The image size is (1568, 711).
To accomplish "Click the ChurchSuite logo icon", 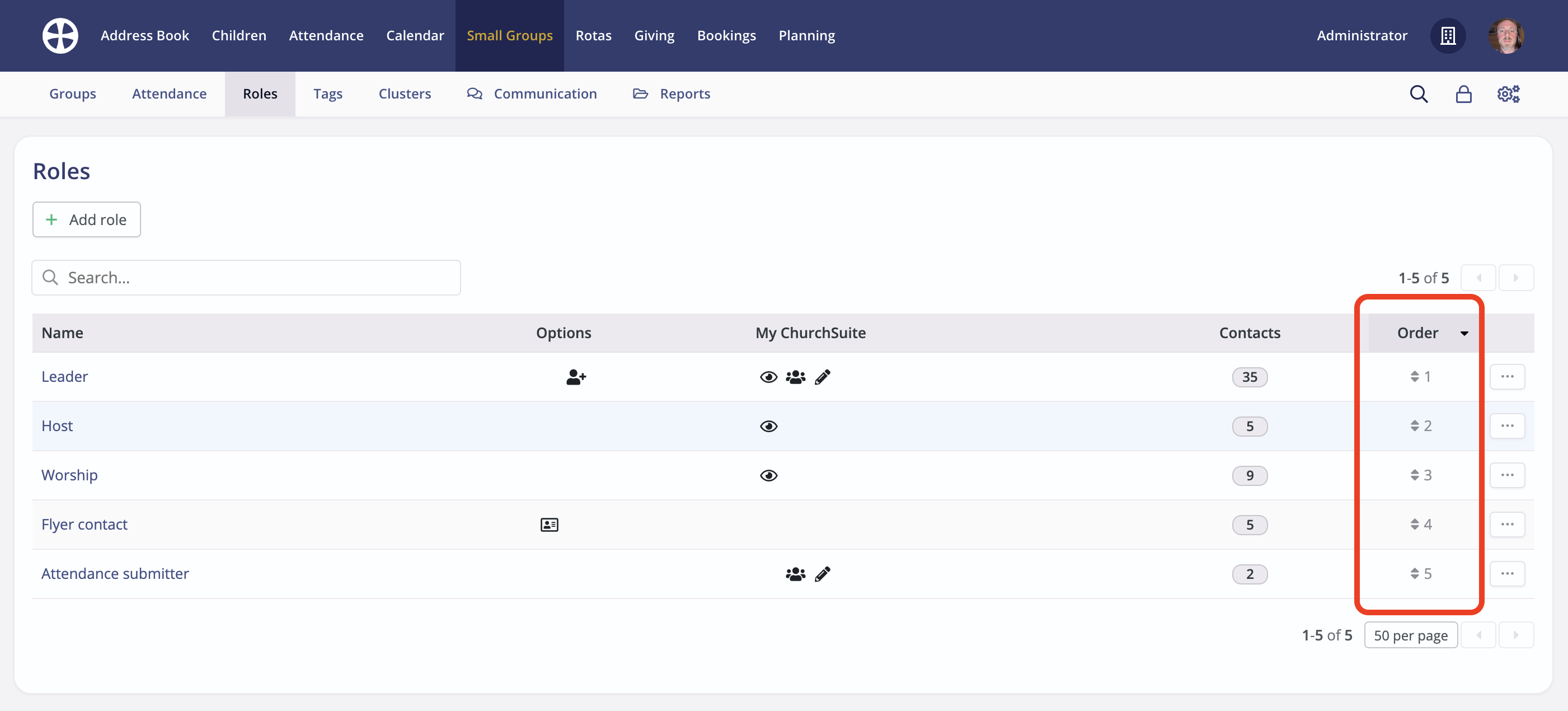I will point(60,35).
